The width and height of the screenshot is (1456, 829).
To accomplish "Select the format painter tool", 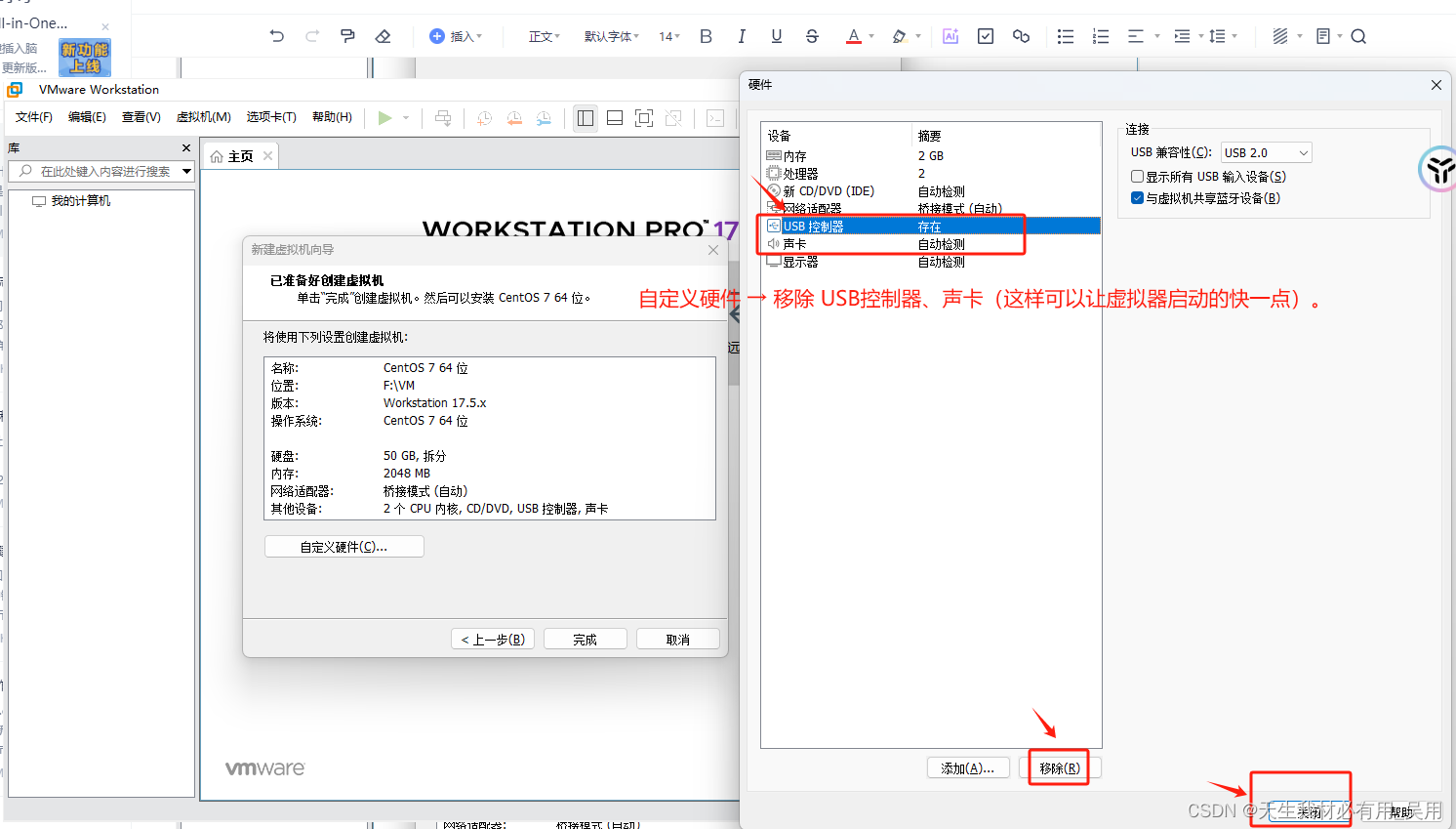I will tap(347, 36).
